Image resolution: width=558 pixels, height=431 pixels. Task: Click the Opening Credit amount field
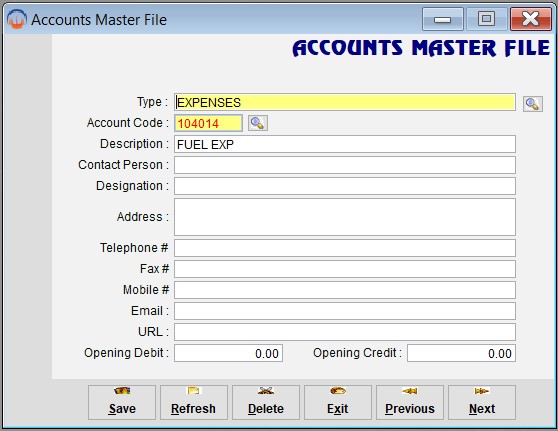pos(461,353)
